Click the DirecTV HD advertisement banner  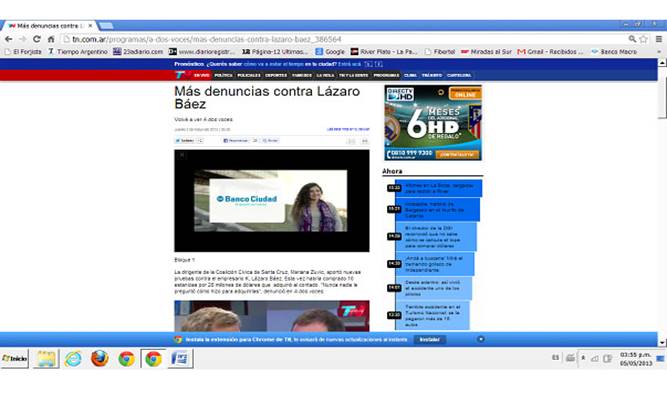click(432, 122)
